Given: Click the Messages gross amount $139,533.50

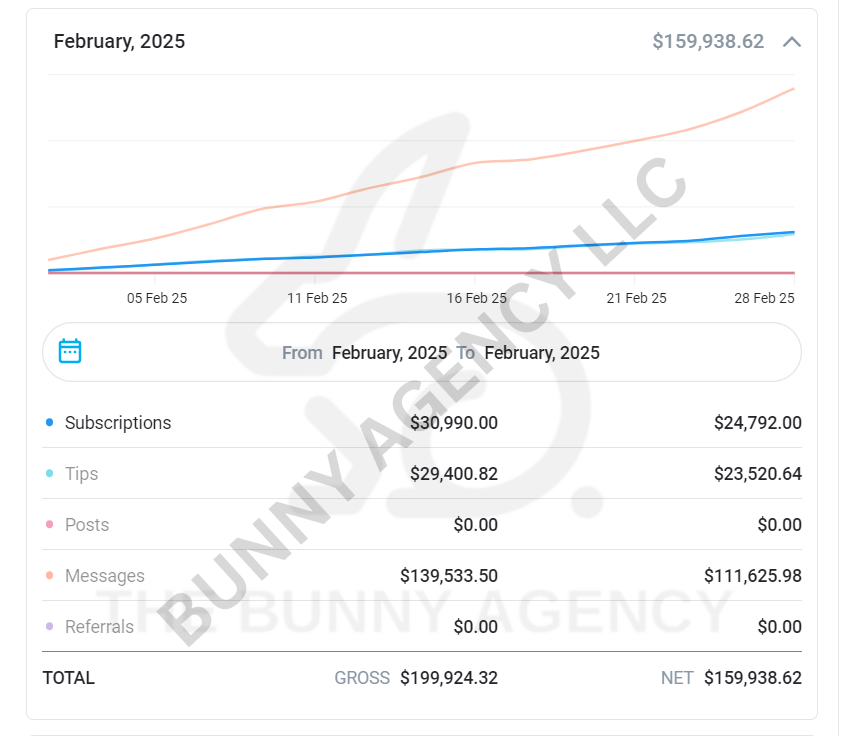Looking at the screenshot, I should (x=449, y=576).
